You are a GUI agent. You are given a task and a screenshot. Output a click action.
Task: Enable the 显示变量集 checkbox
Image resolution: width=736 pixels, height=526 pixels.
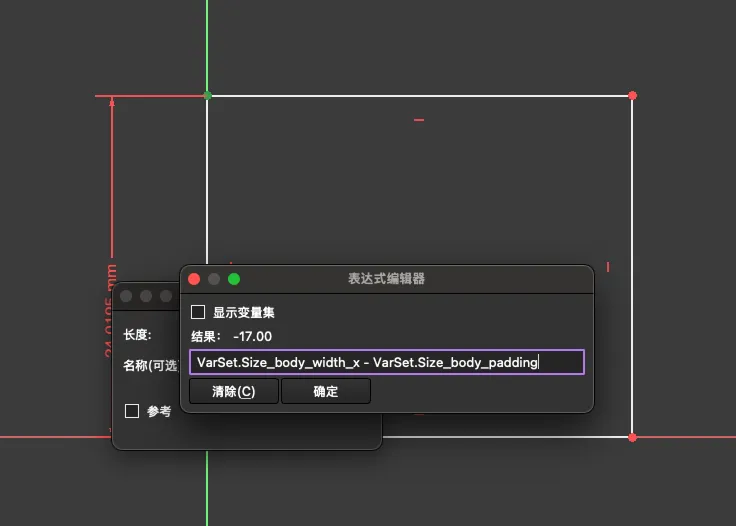198,312
